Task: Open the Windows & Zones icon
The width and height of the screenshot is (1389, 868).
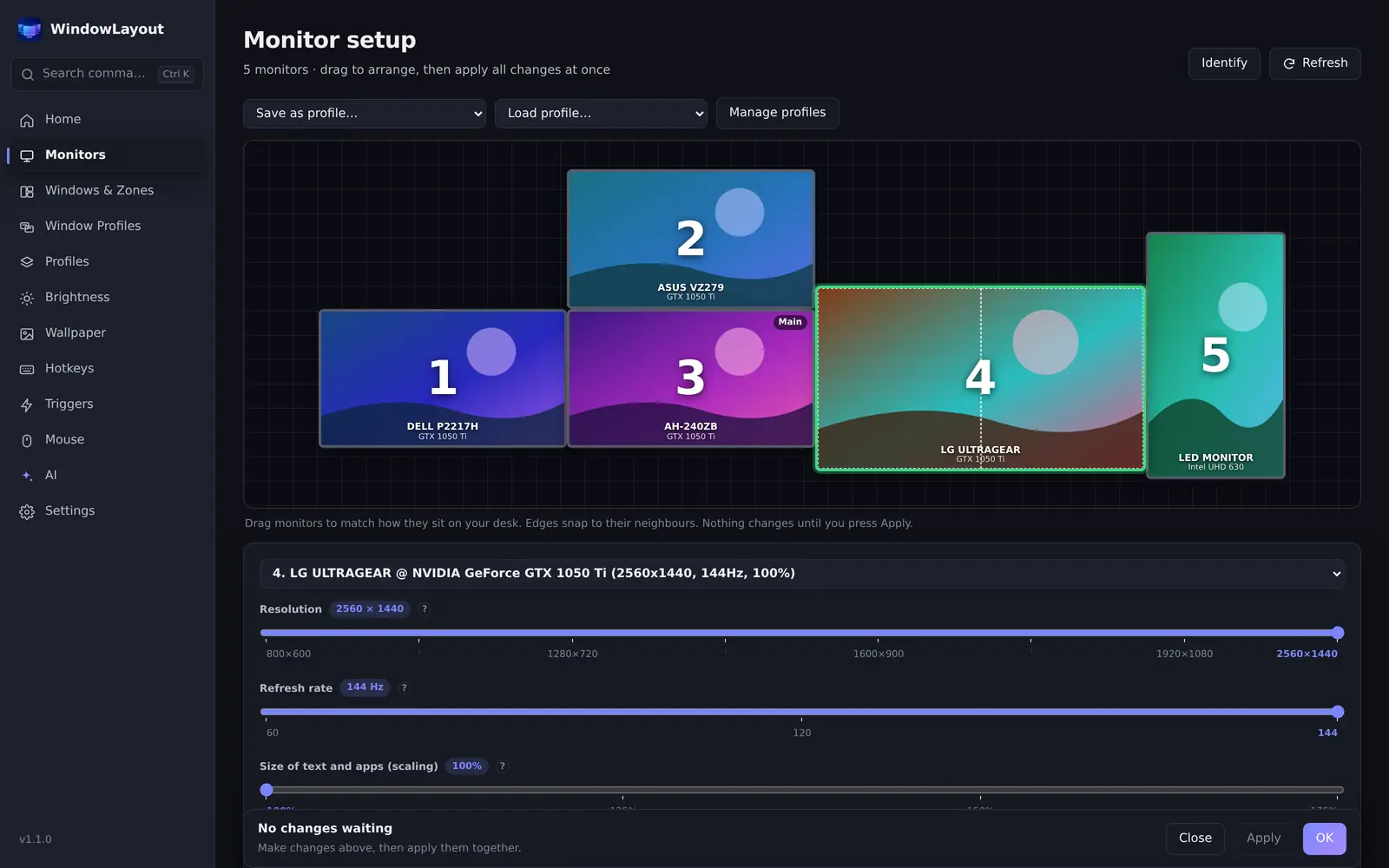Action: (x=27, y=191)
